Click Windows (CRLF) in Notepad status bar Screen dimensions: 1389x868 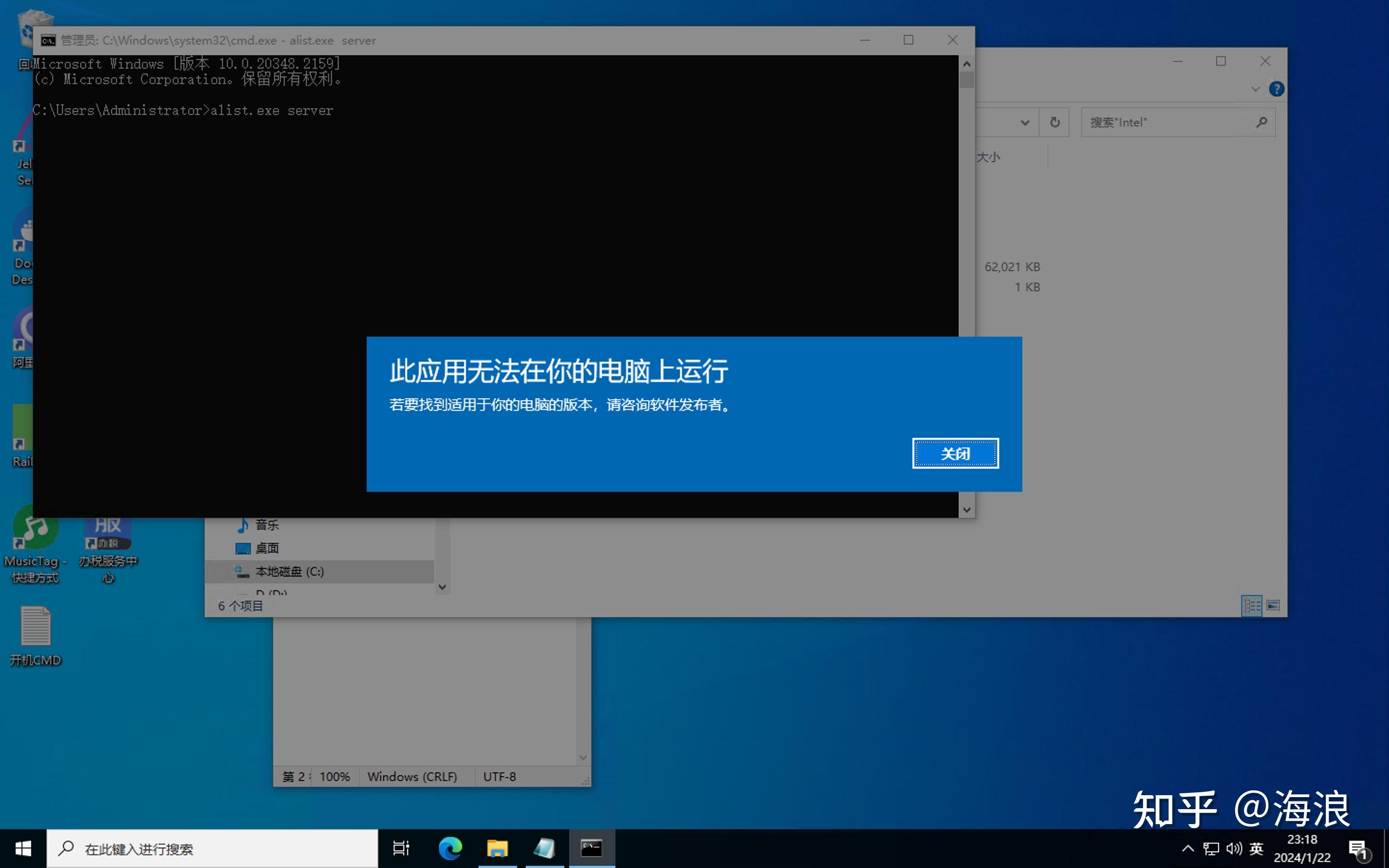coord(412,777)
